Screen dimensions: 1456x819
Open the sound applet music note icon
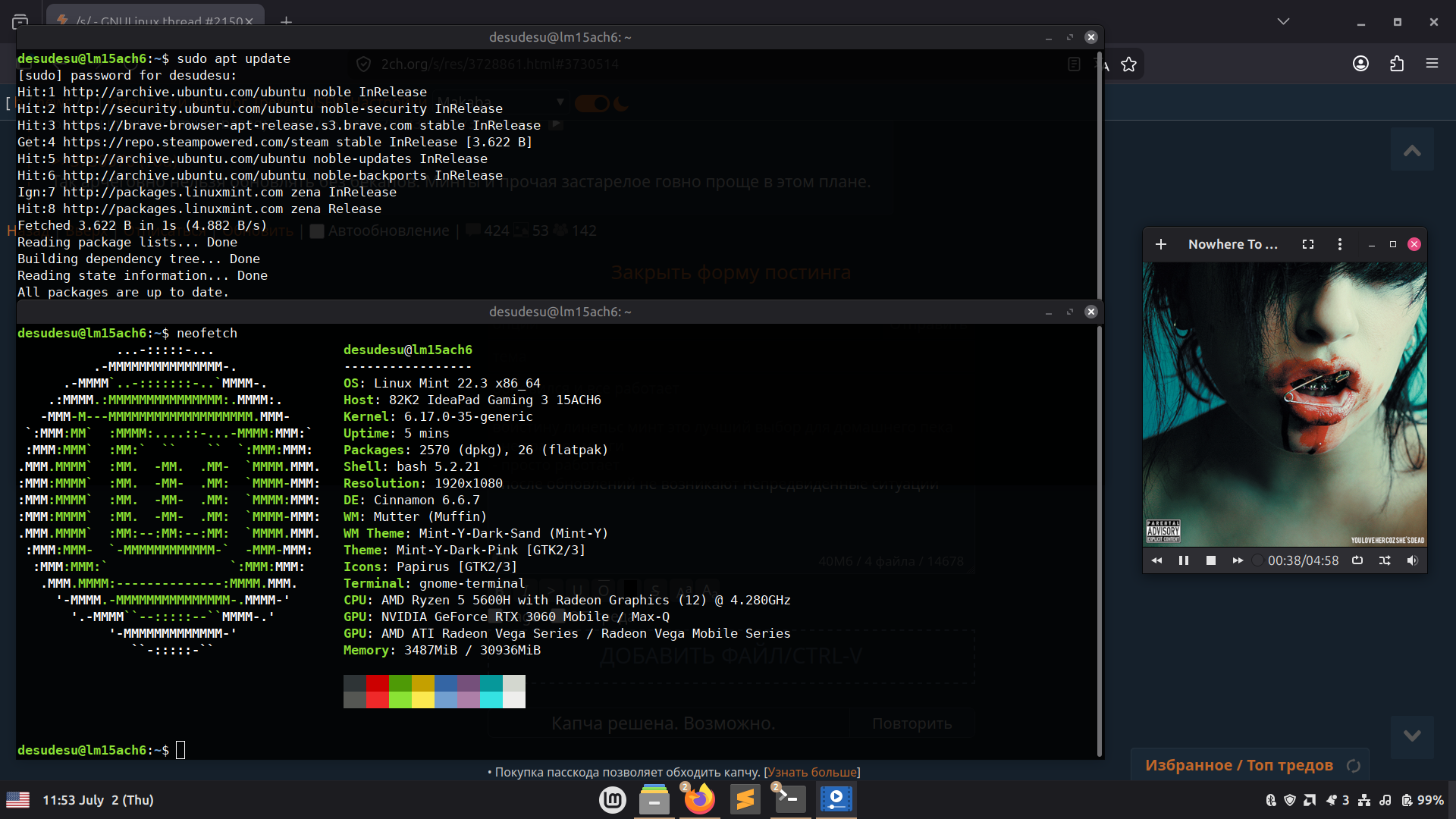tap(1385, 800)
